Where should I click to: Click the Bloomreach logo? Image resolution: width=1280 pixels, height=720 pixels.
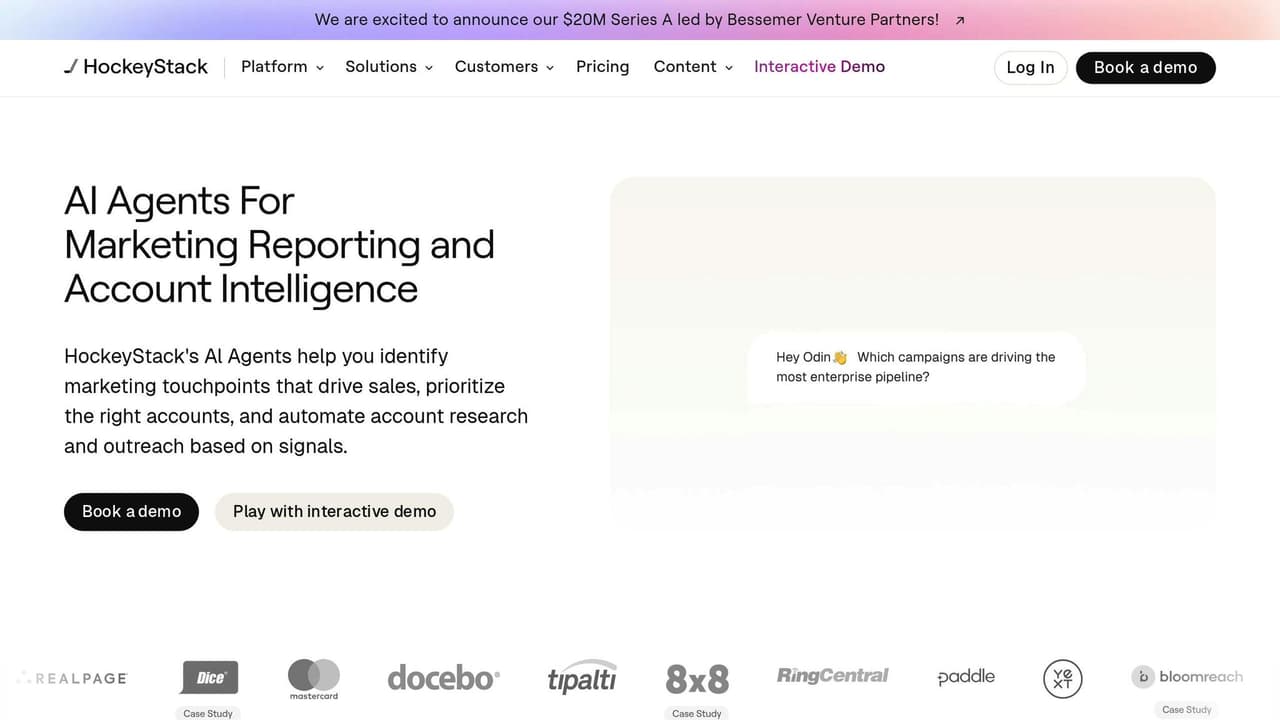click(x=1187, y=677)
